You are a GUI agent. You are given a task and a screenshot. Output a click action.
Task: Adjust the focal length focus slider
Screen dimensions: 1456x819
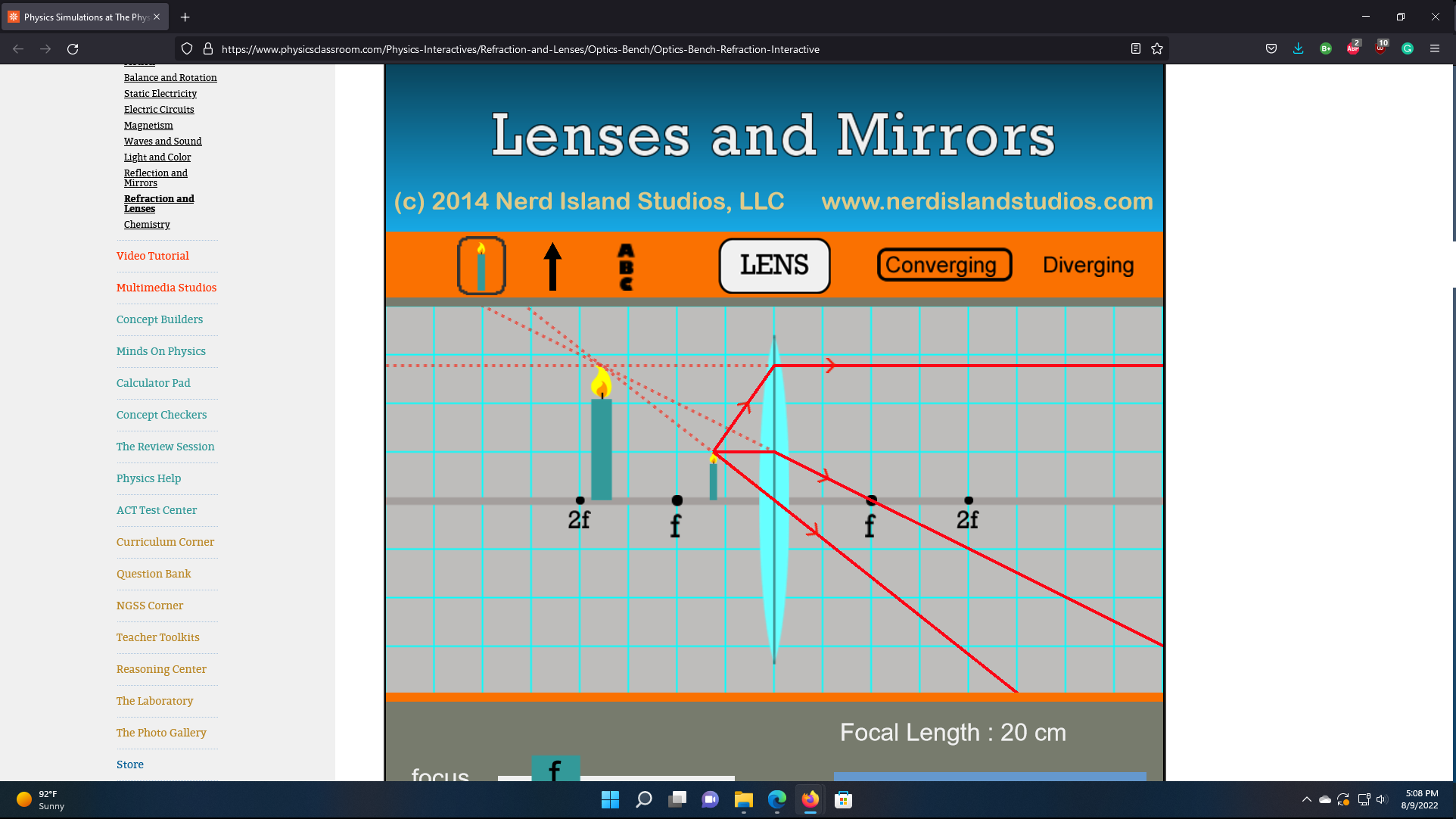pyautogui.click(x=556, y=772)
